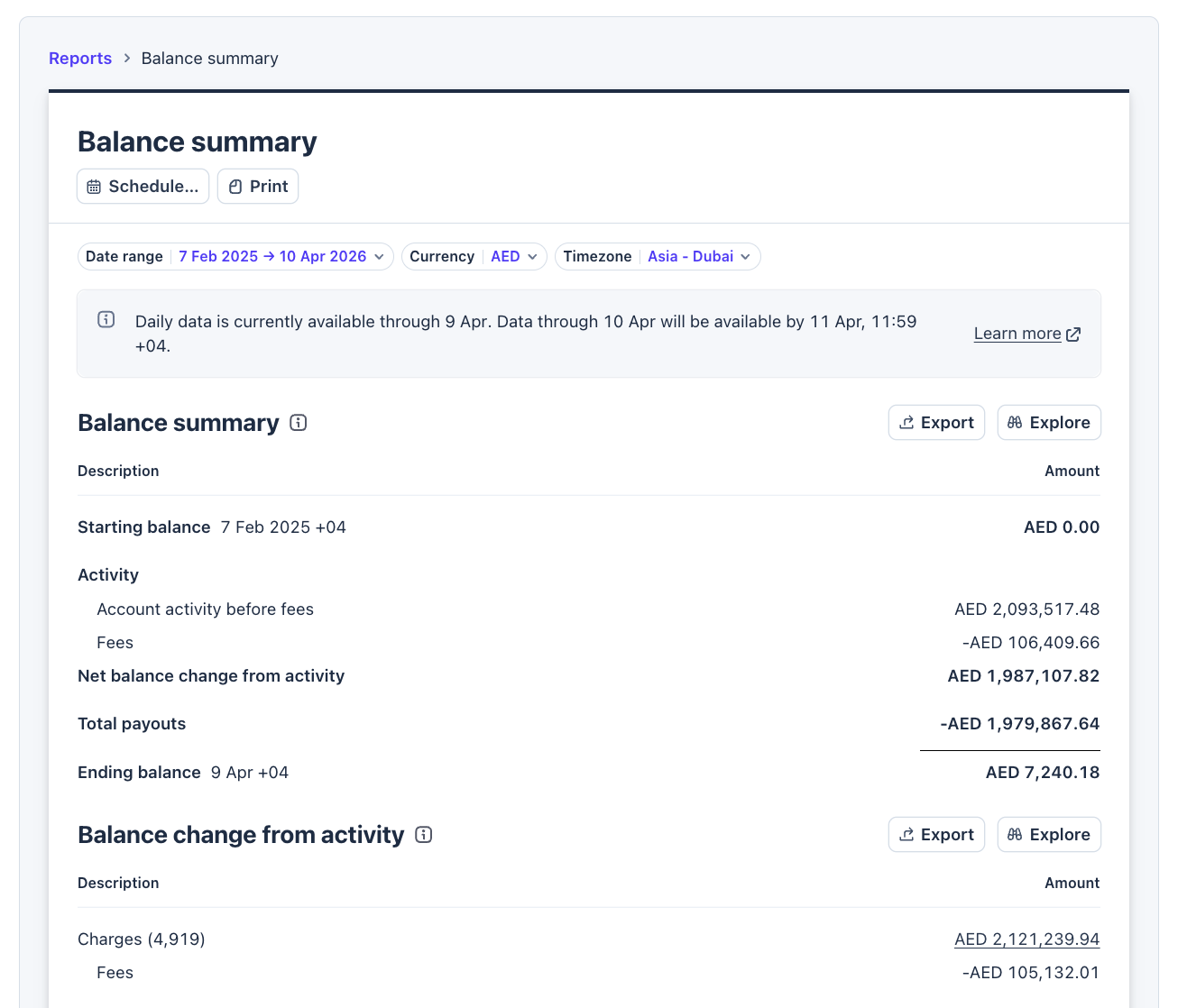The width and height of the screenshot is (1187, 1008).
Task: Click the info icon beside Balance summary heading
Action: point(299,423)
